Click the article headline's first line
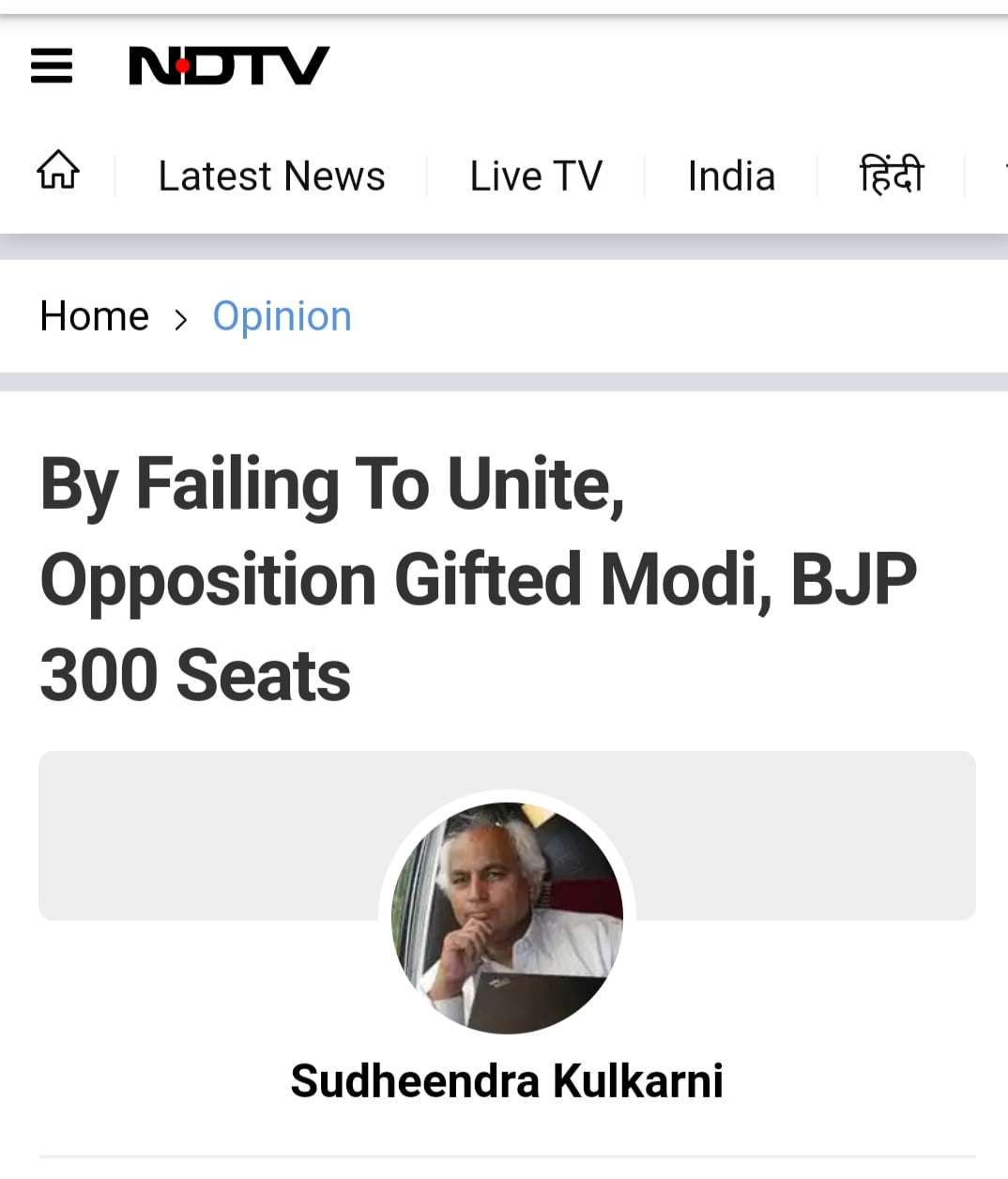 [x=331, y=485]
